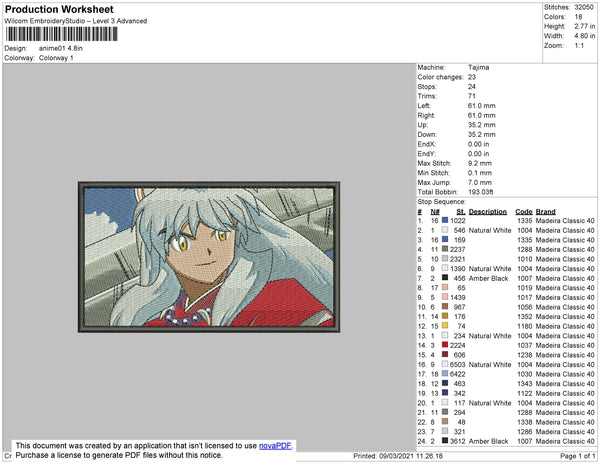Click 'Amber Black' description in stop 7

tap(488, 278)
